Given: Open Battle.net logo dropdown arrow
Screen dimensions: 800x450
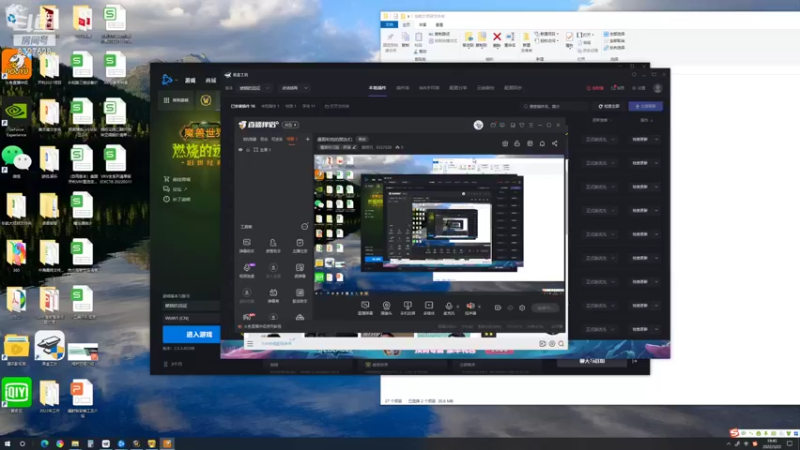Looking at the screenshot, I should pos(176,80).
